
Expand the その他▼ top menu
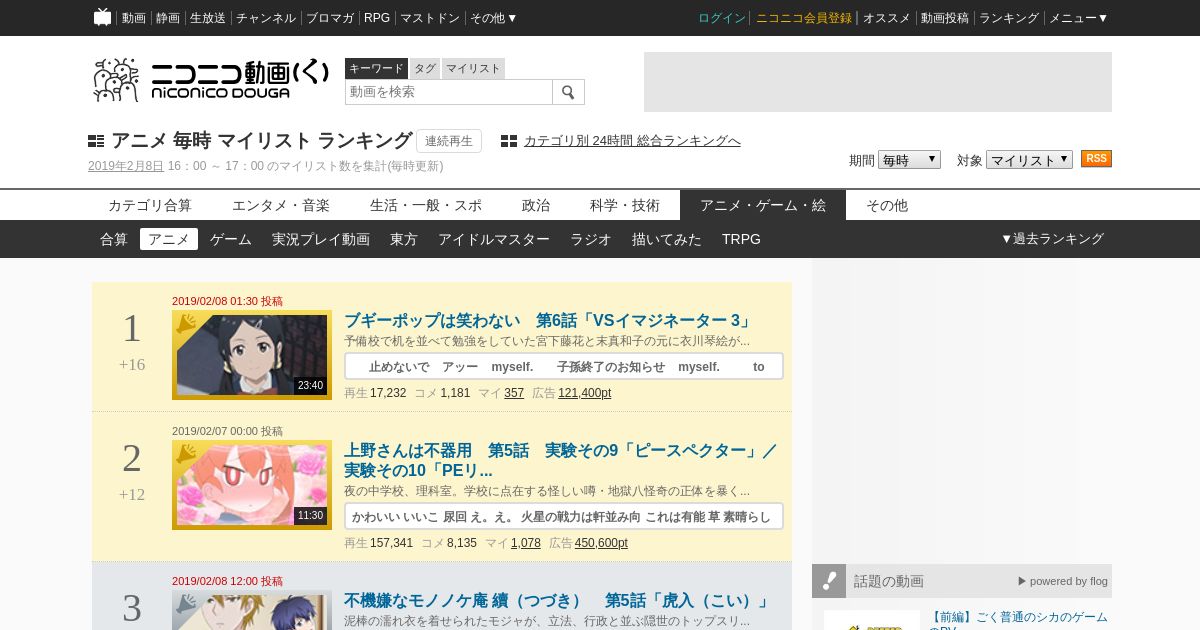(x=494, y=18)
